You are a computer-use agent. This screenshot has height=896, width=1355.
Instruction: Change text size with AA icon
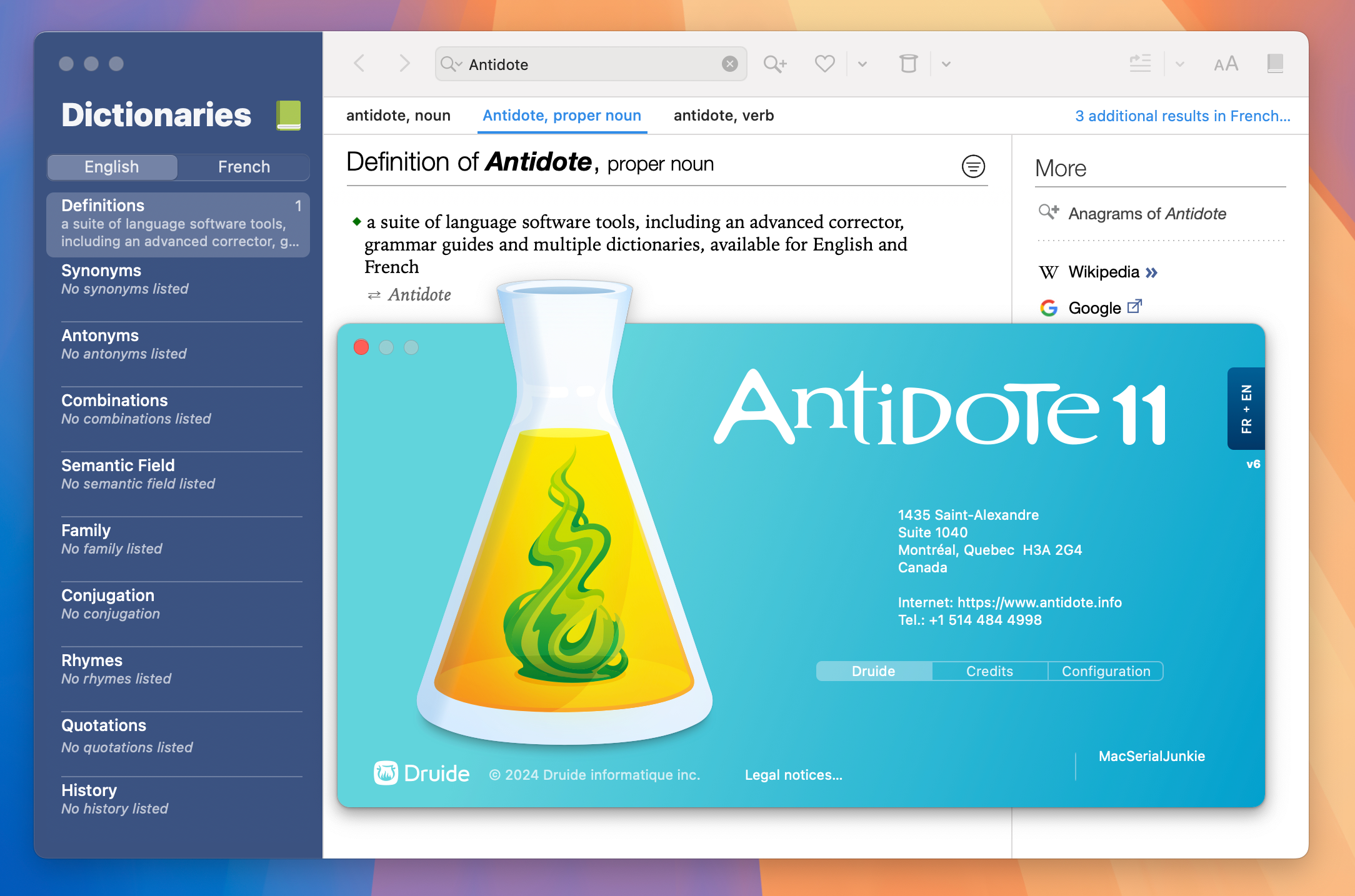pyautogui.click(x=1226, y=64)
